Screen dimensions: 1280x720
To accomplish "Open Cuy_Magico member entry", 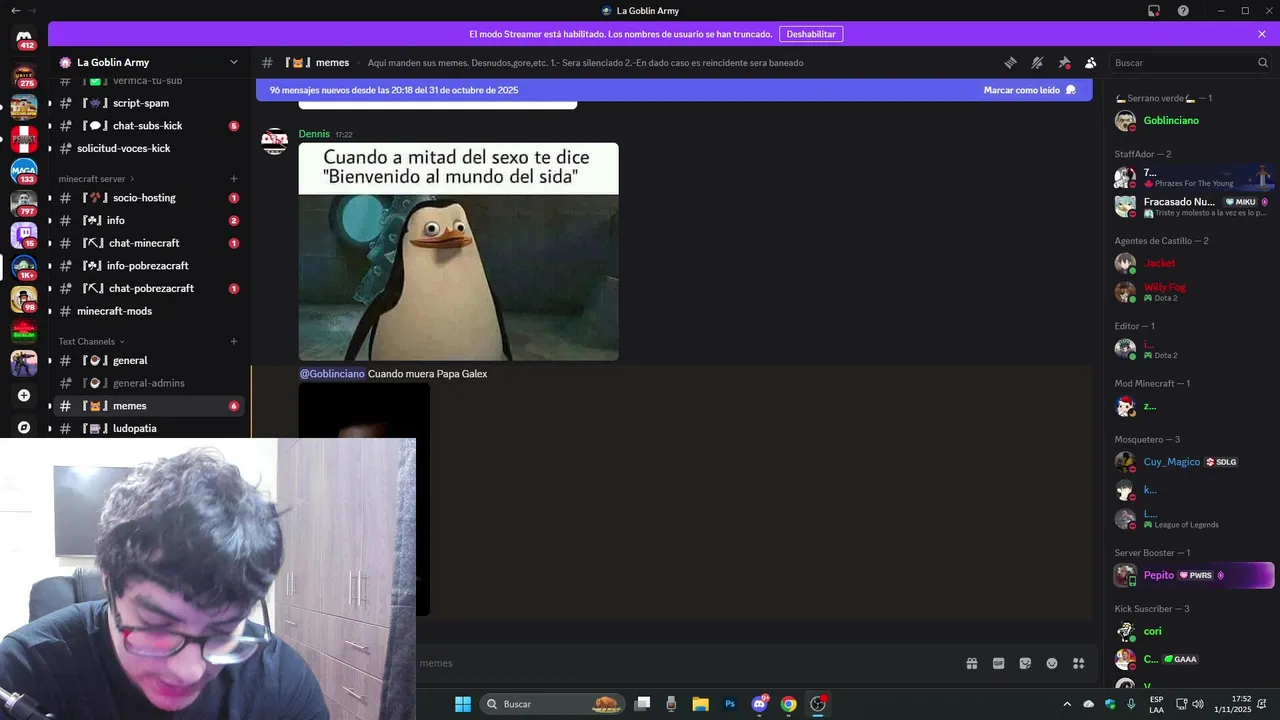I will tap(1192, 462).
